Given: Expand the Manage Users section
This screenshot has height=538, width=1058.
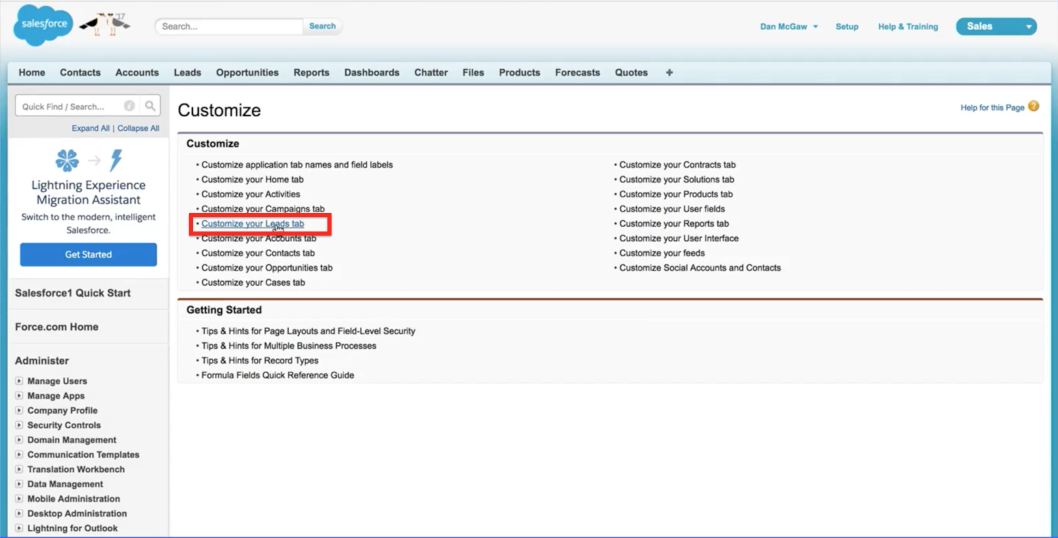Looking at the screenshot, I should point(19,381).
